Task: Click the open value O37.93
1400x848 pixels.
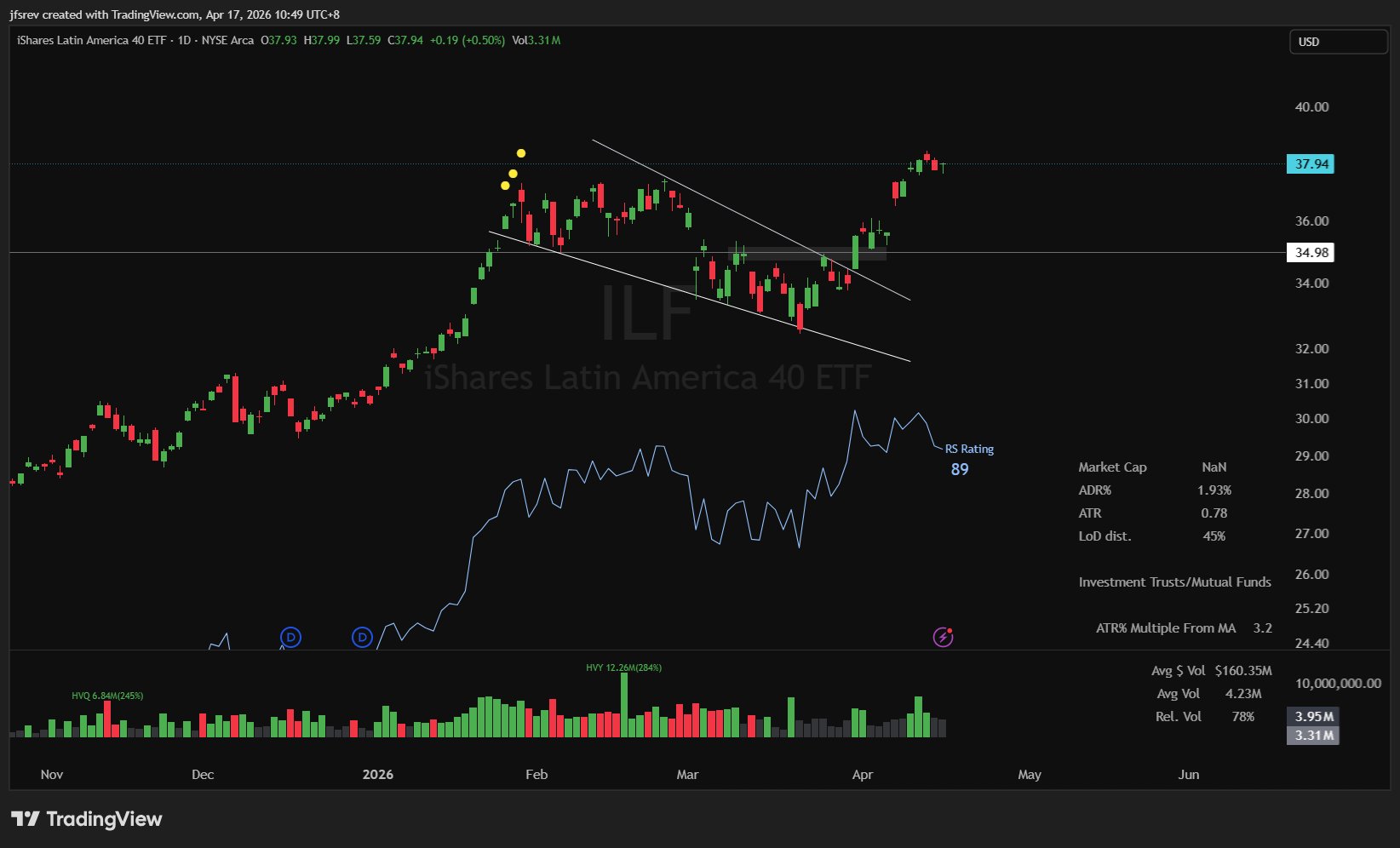Action: tap(278, 40)
